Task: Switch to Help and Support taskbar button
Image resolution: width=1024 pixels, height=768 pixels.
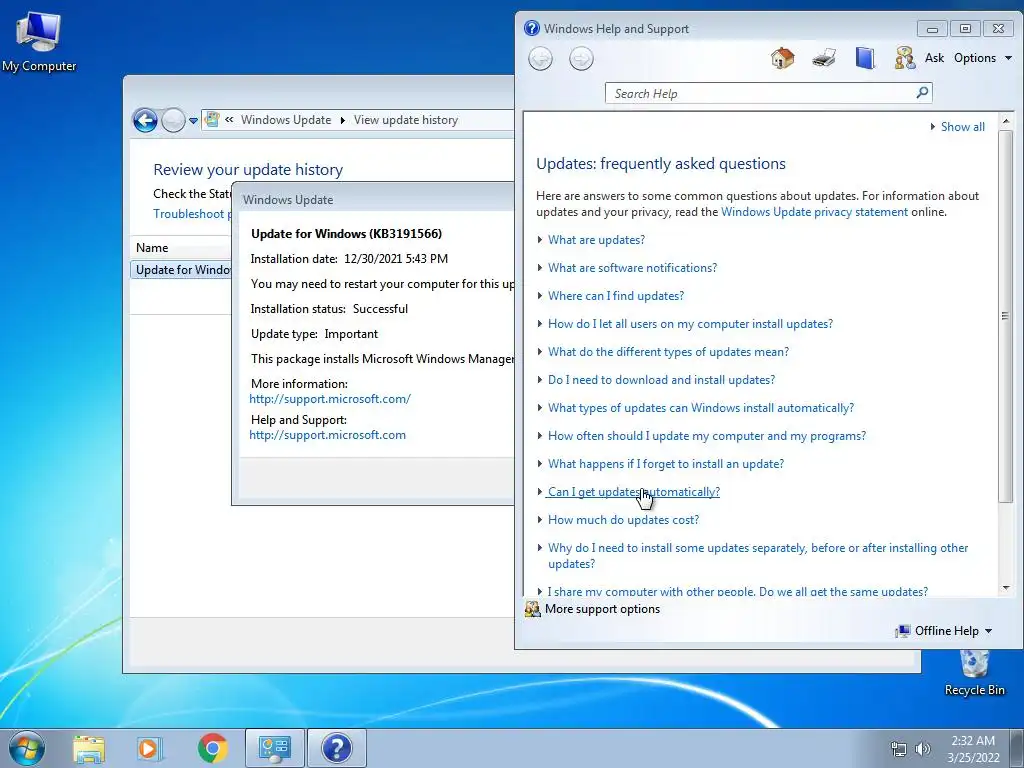Action: (337, 748)
